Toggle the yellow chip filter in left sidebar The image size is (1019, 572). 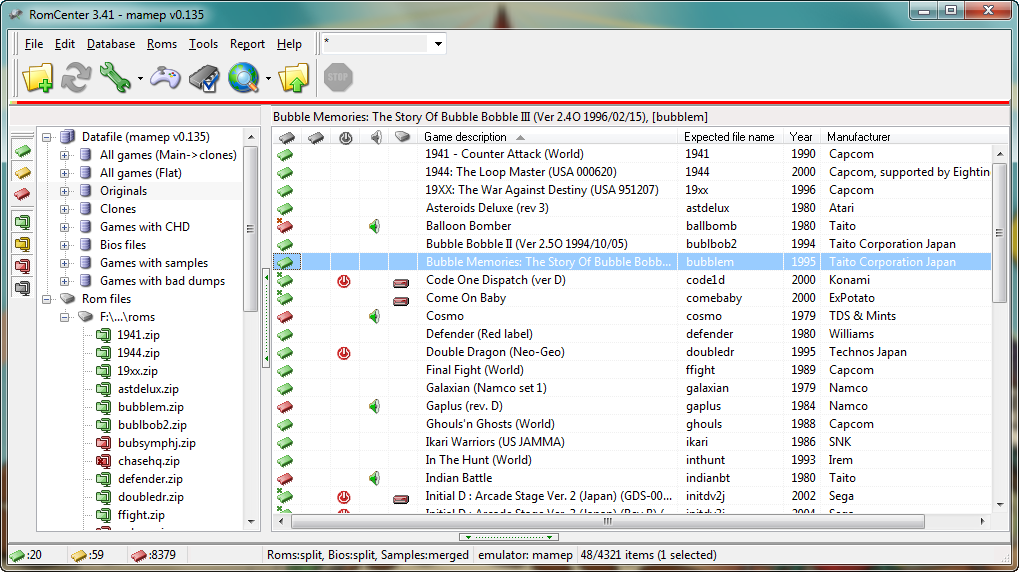click(22, 172)
